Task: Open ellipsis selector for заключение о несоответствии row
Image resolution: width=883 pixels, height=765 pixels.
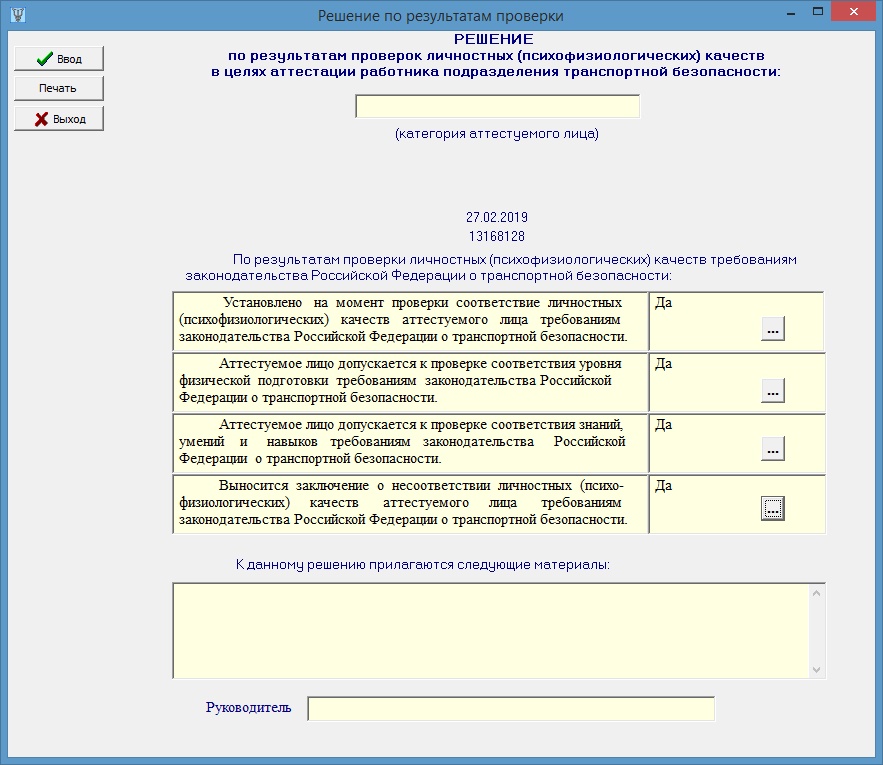Action: (772, 509)
